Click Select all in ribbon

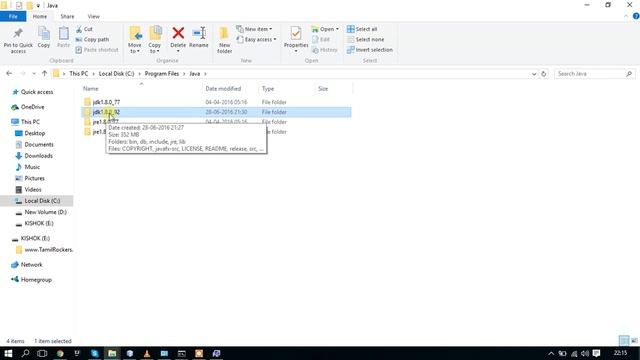(362, 29)
